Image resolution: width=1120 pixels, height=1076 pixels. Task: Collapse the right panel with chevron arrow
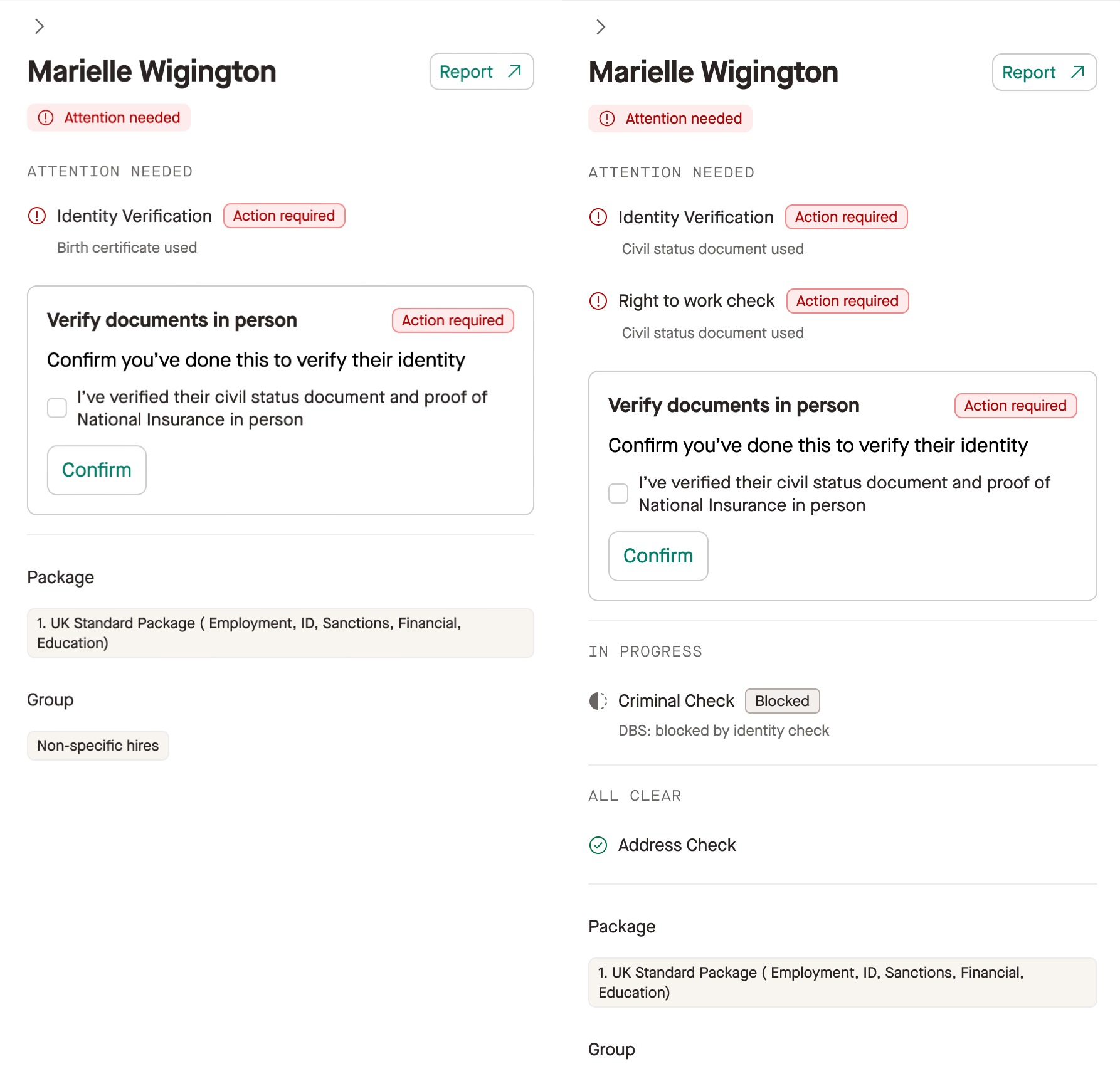pyautogui.click(x=601, y=27)
